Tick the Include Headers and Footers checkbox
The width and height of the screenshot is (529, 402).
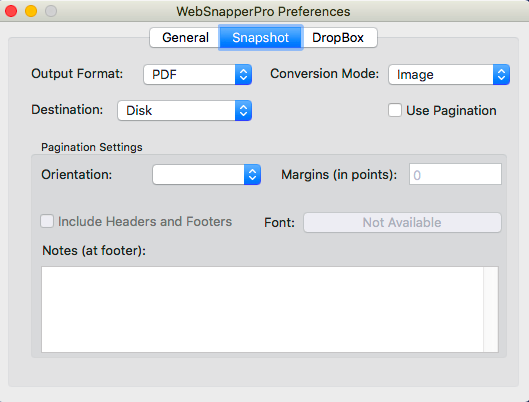47,221
